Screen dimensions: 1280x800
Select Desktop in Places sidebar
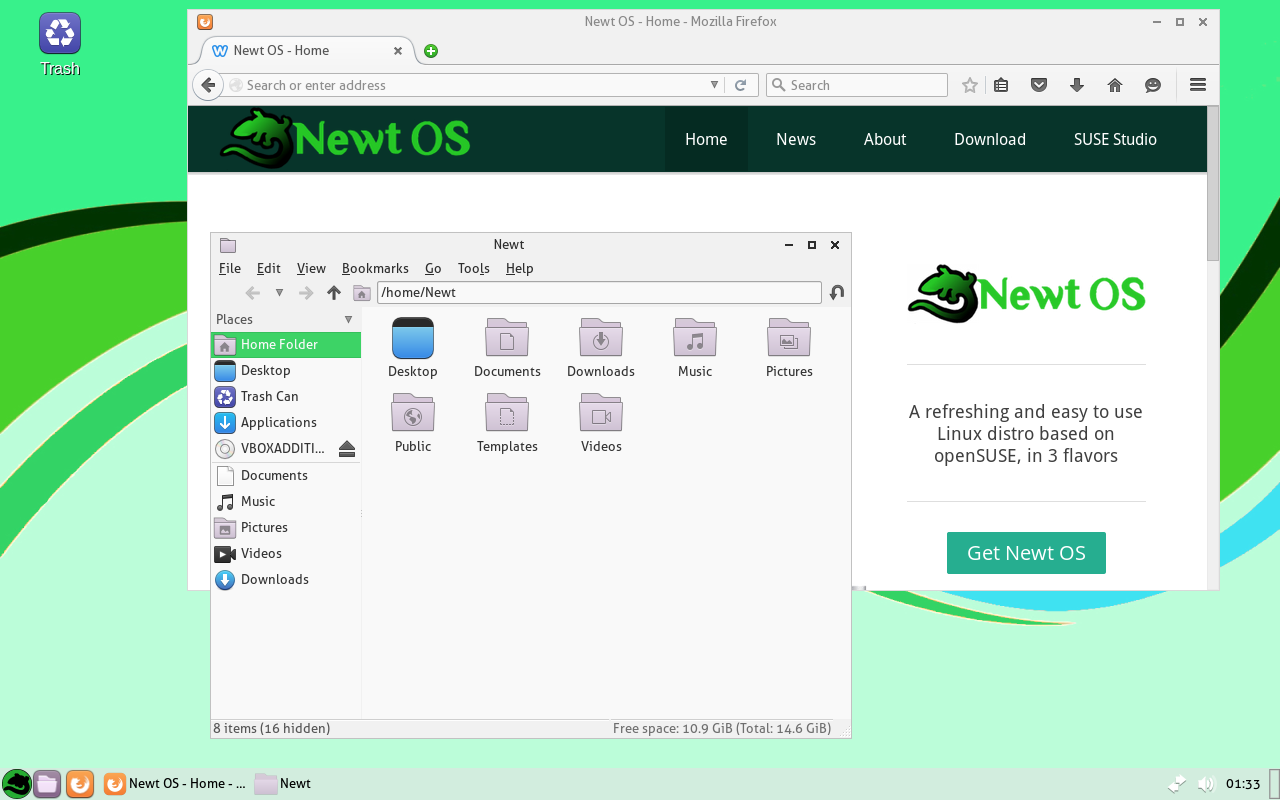[286, 370]
